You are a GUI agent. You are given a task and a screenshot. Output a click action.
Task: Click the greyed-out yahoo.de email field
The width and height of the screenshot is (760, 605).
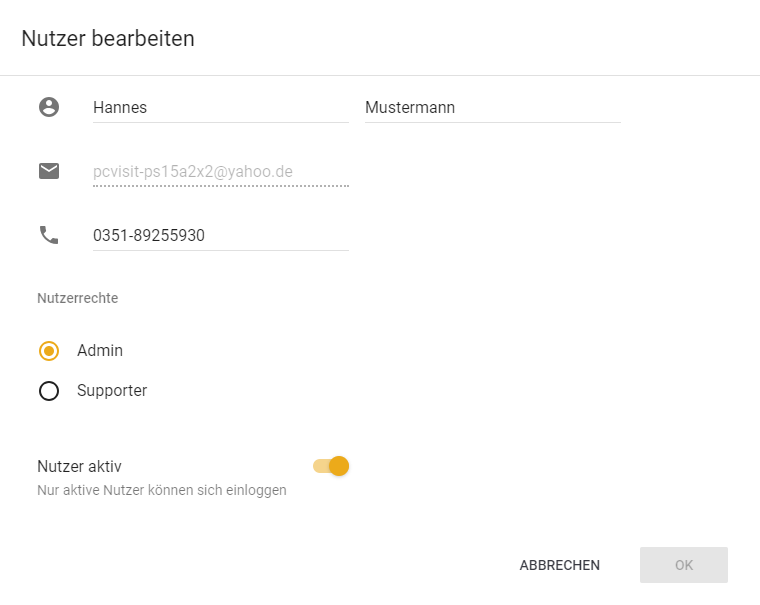tap(220, 172)
